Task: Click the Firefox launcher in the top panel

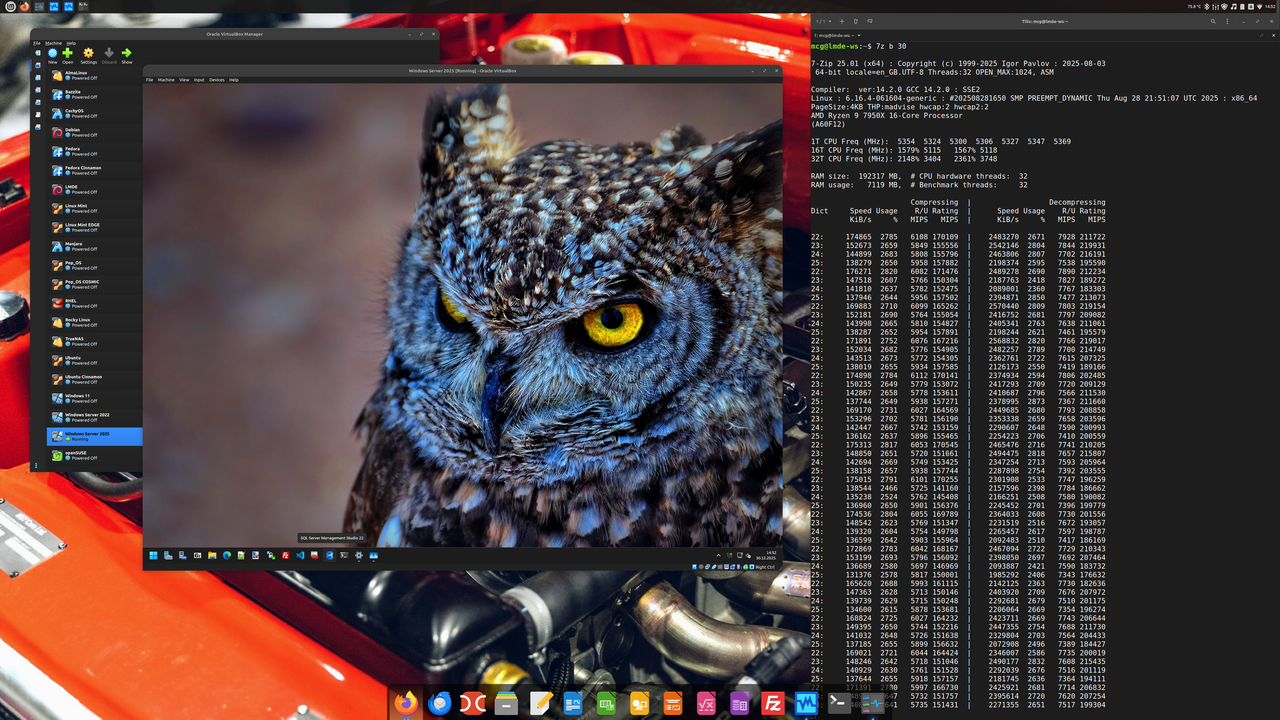Action: point(24,6)
